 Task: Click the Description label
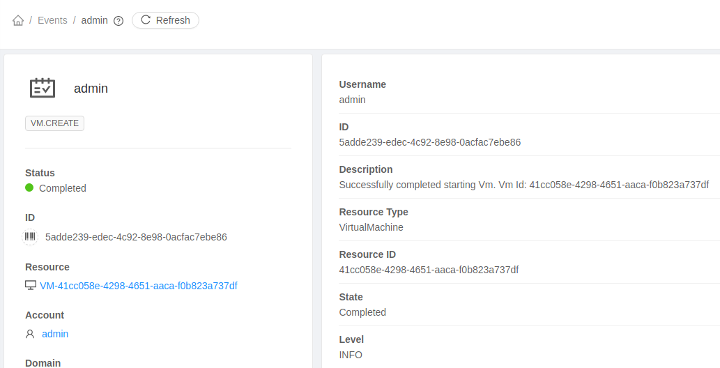(x=366, y=170)
